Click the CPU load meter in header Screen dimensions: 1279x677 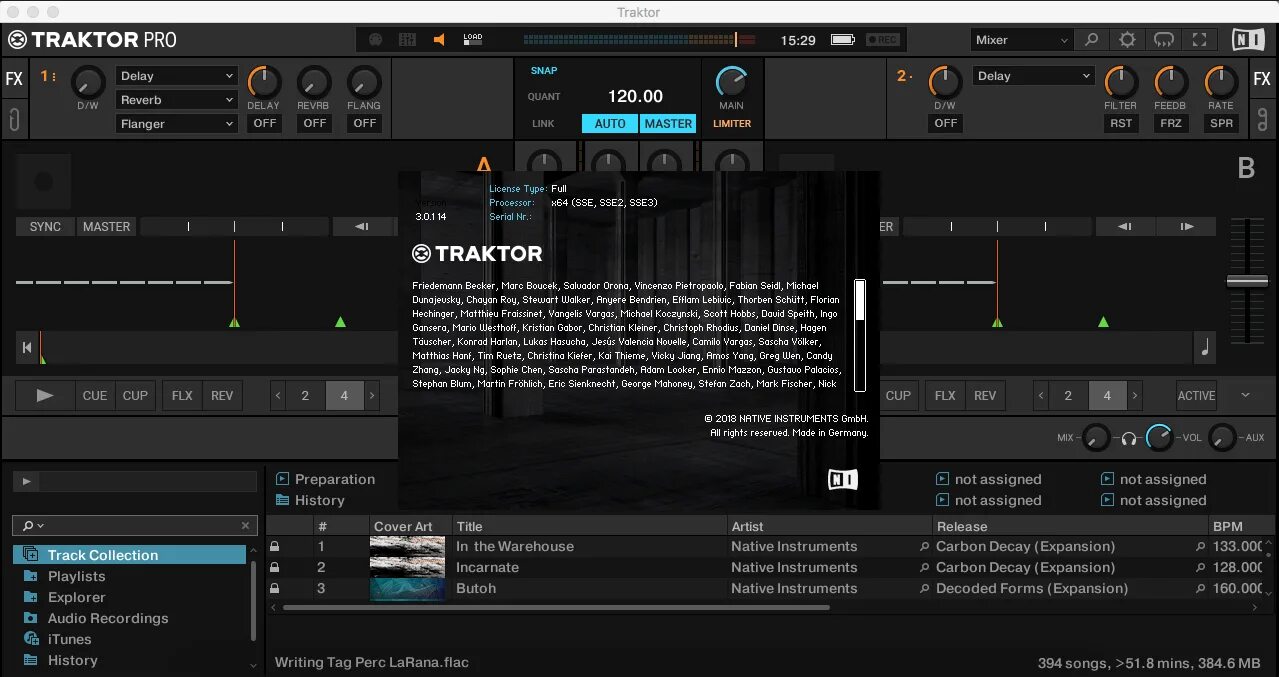[473, 40]
